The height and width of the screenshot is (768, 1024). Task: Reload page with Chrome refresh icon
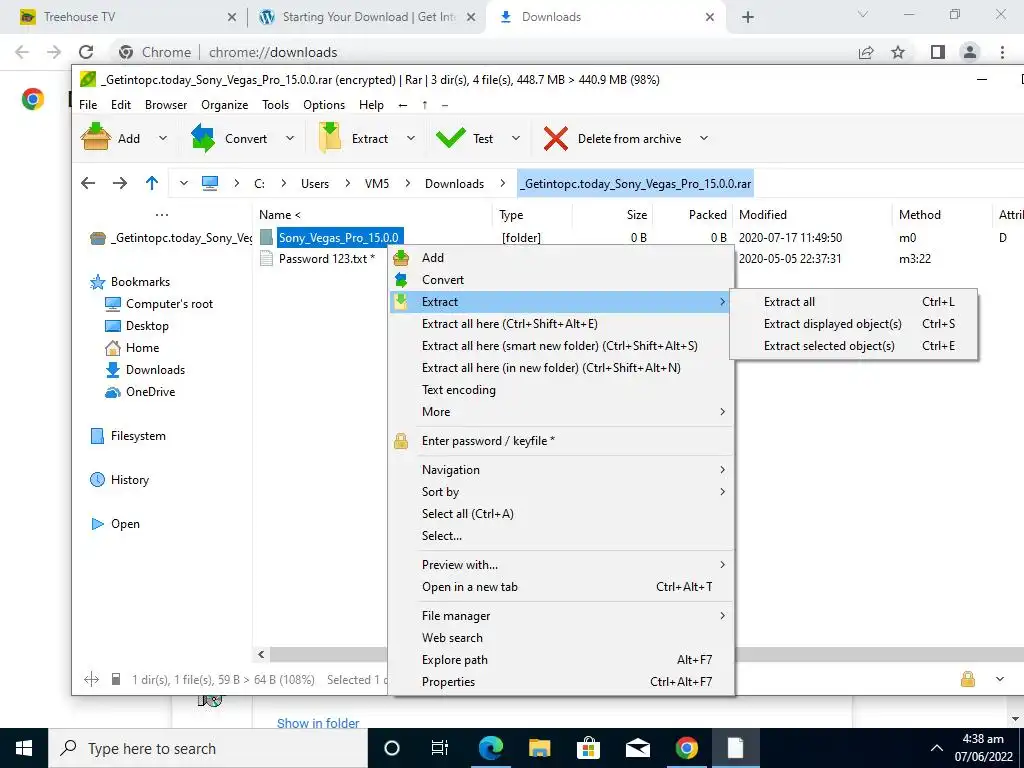(86, 52)
